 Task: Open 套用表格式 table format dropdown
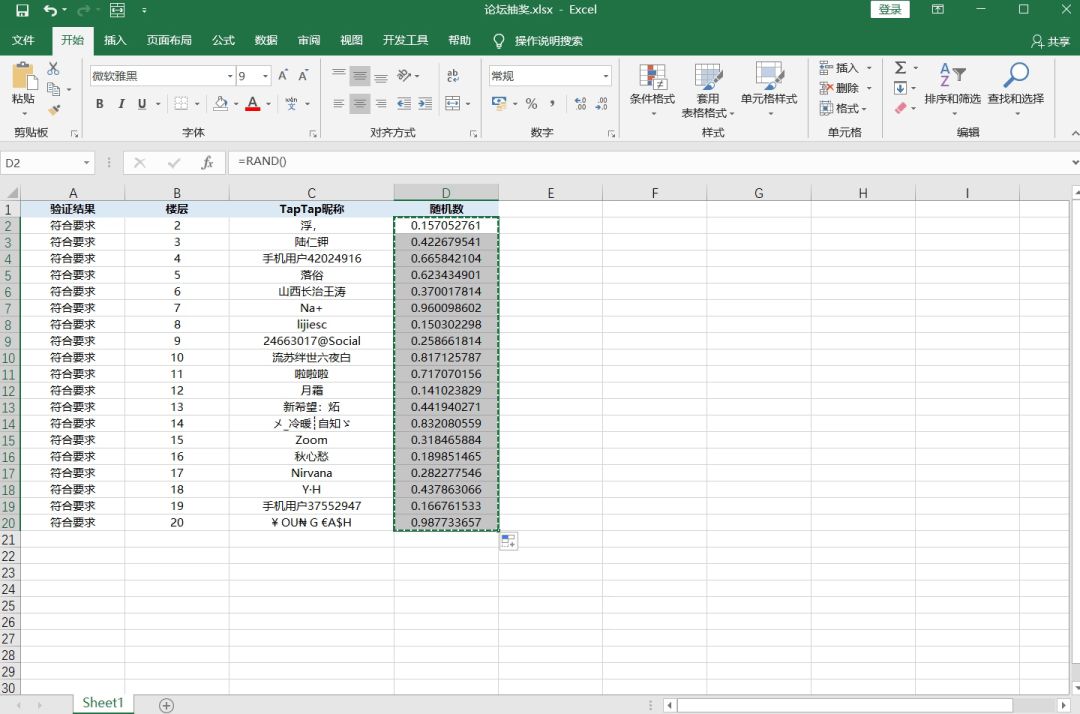click(708, 90)
